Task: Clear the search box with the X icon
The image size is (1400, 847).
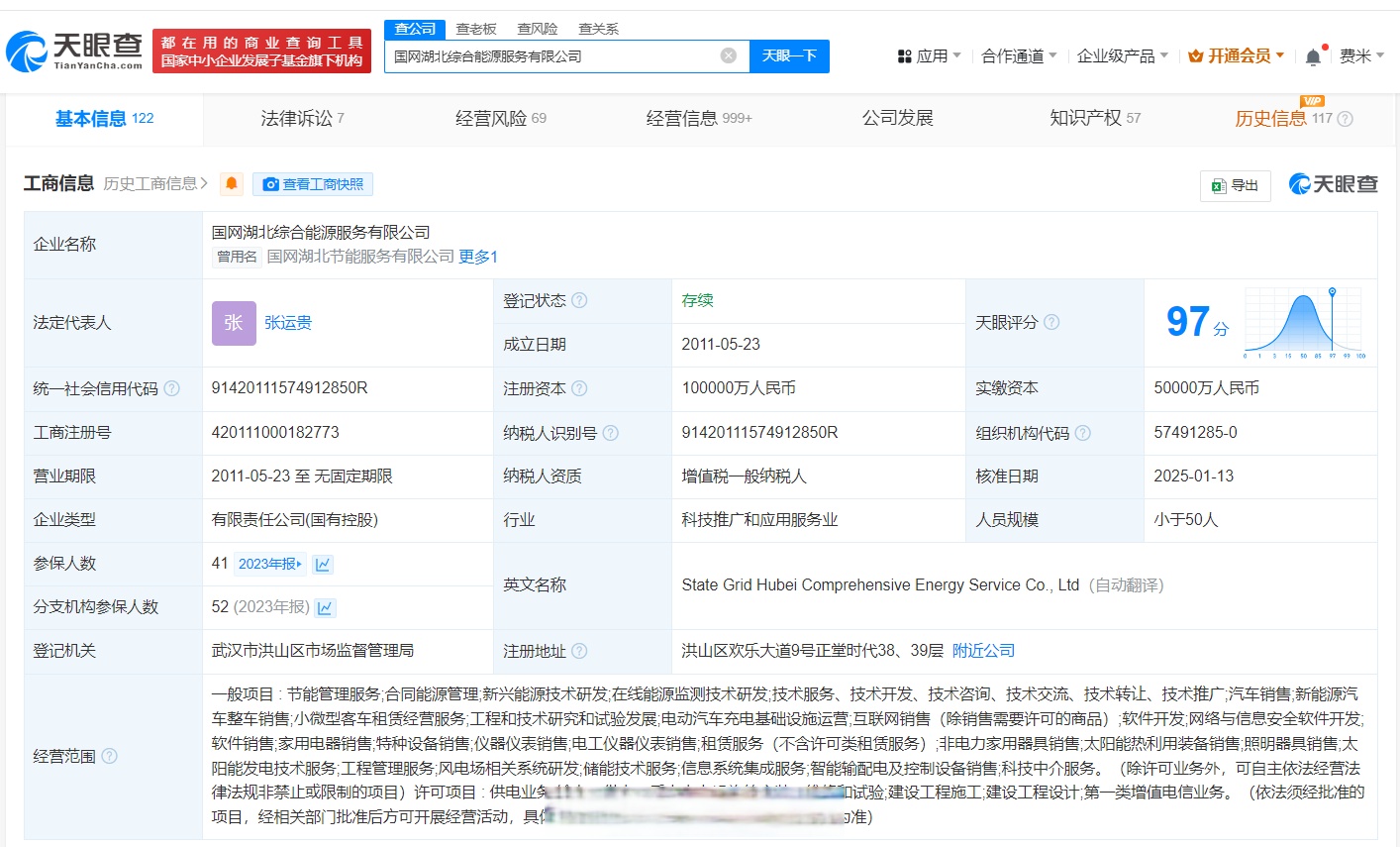Action: 730,55
